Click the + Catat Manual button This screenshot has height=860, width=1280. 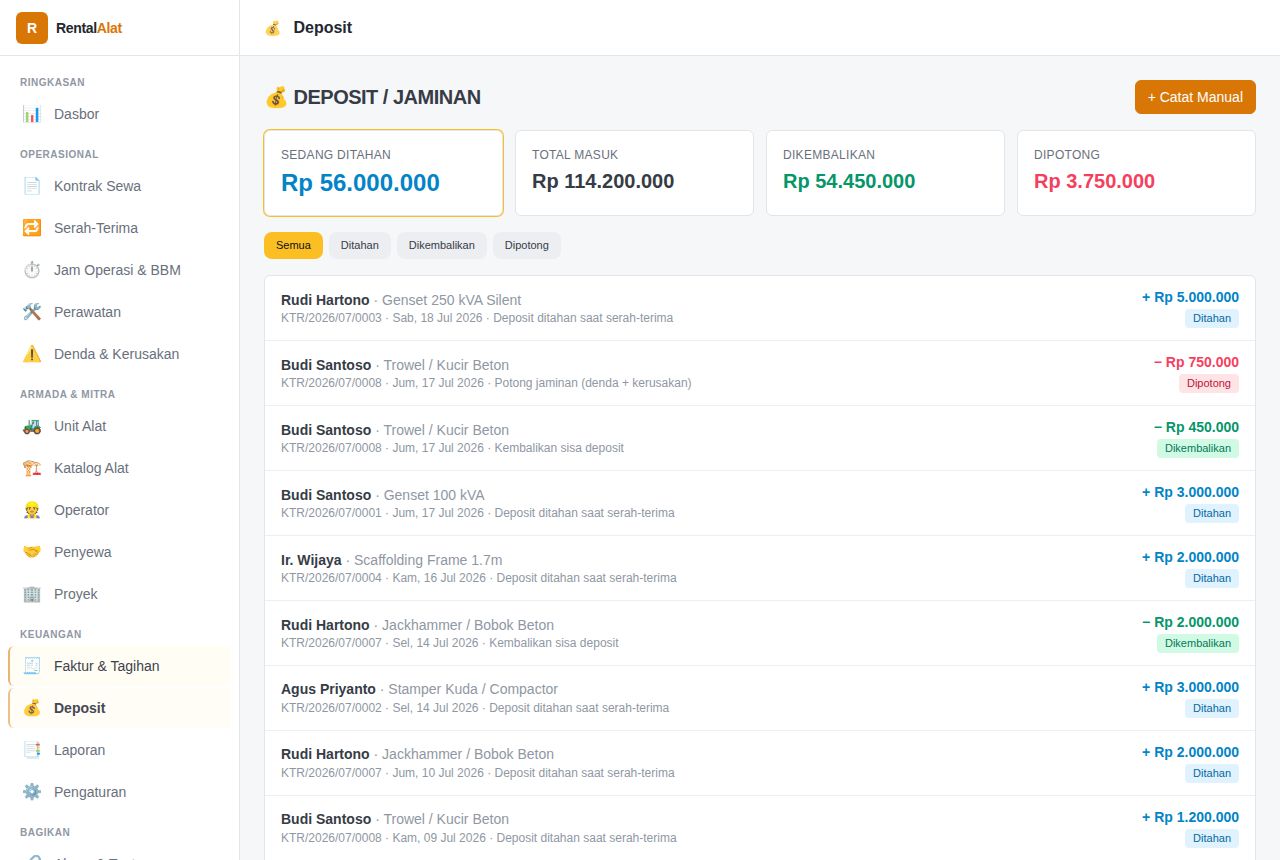[x=1195, y=97]
